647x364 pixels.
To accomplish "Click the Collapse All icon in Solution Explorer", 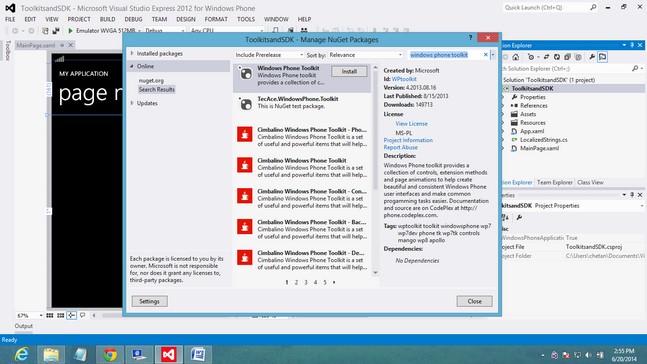I will click(567, 57).
